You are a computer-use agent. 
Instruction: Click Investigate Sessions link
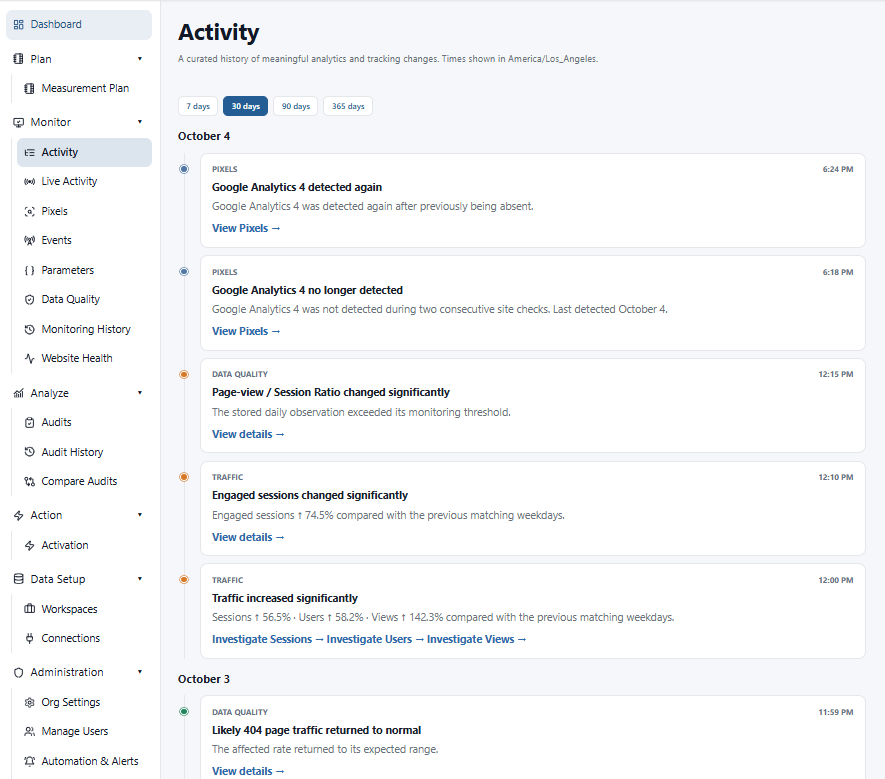click(268, 639)
